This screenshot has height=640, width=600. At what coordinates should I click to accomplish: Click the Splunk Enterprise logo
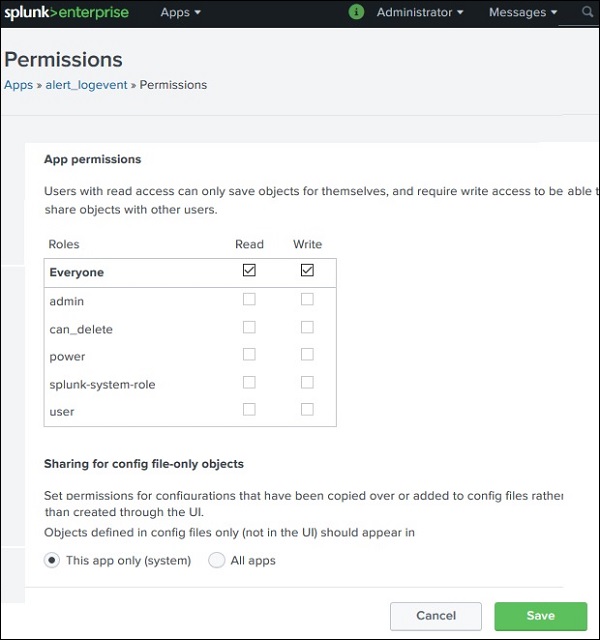(66, 13)
